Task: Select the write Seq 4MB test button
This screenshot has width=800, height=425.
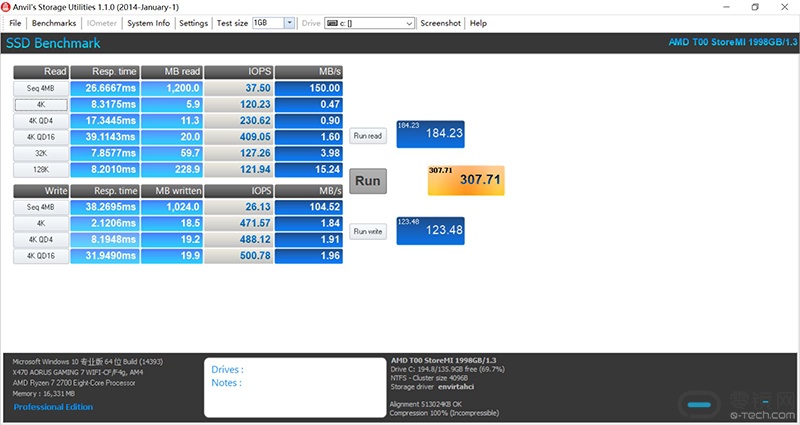Action: 41,207
